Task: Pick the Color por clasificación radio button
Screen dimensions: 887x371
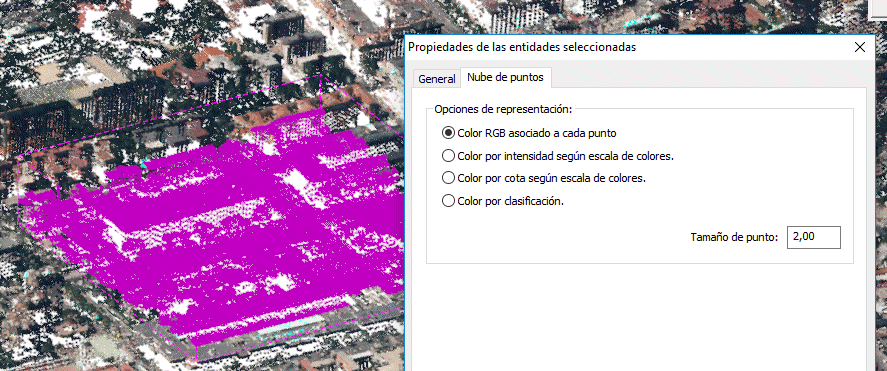Action: pos(448,201)
